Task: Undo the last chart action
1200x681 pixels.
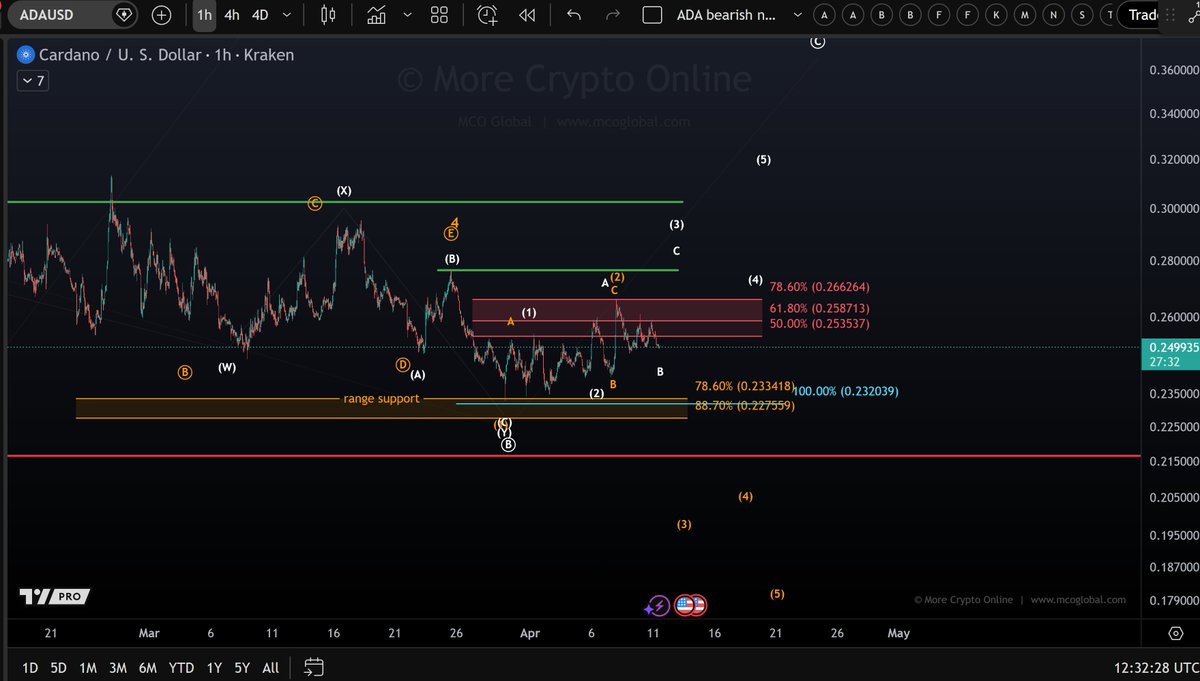Action: pyautogui.click(x=573, y=15)
